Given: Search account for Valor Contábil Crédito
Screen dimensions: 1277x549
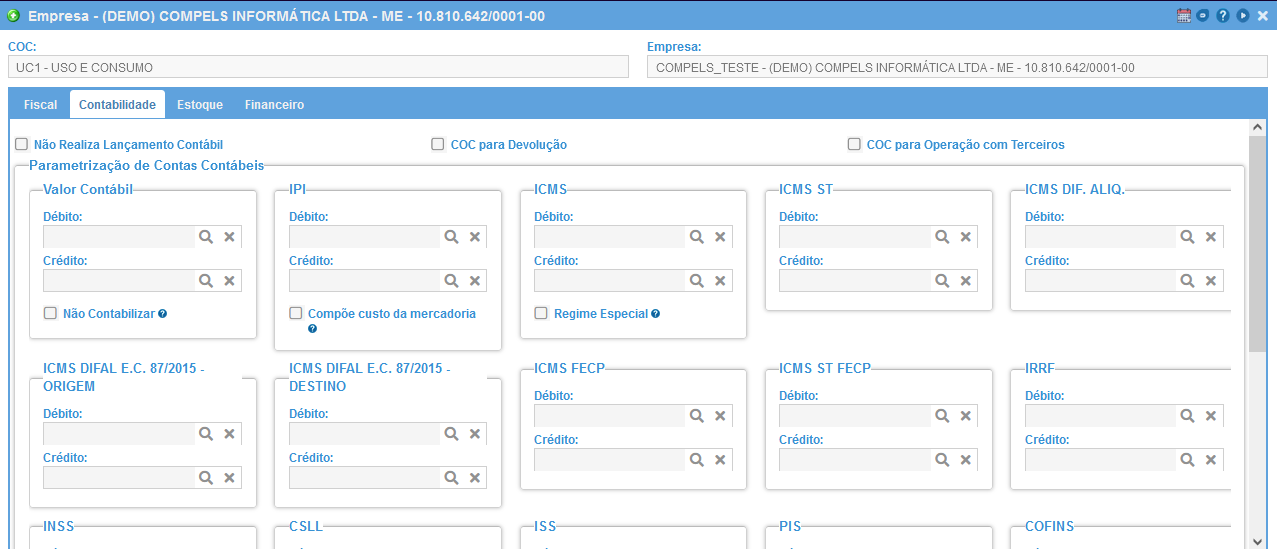Looking at the screenshot, I should pyautogui.click(x=205, y=281).
